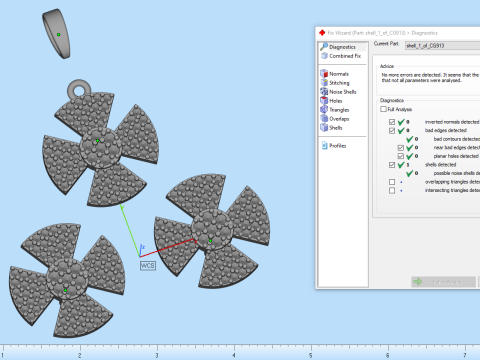
Task: Click the 'bad contours detected' label
Action: point(457,139)
